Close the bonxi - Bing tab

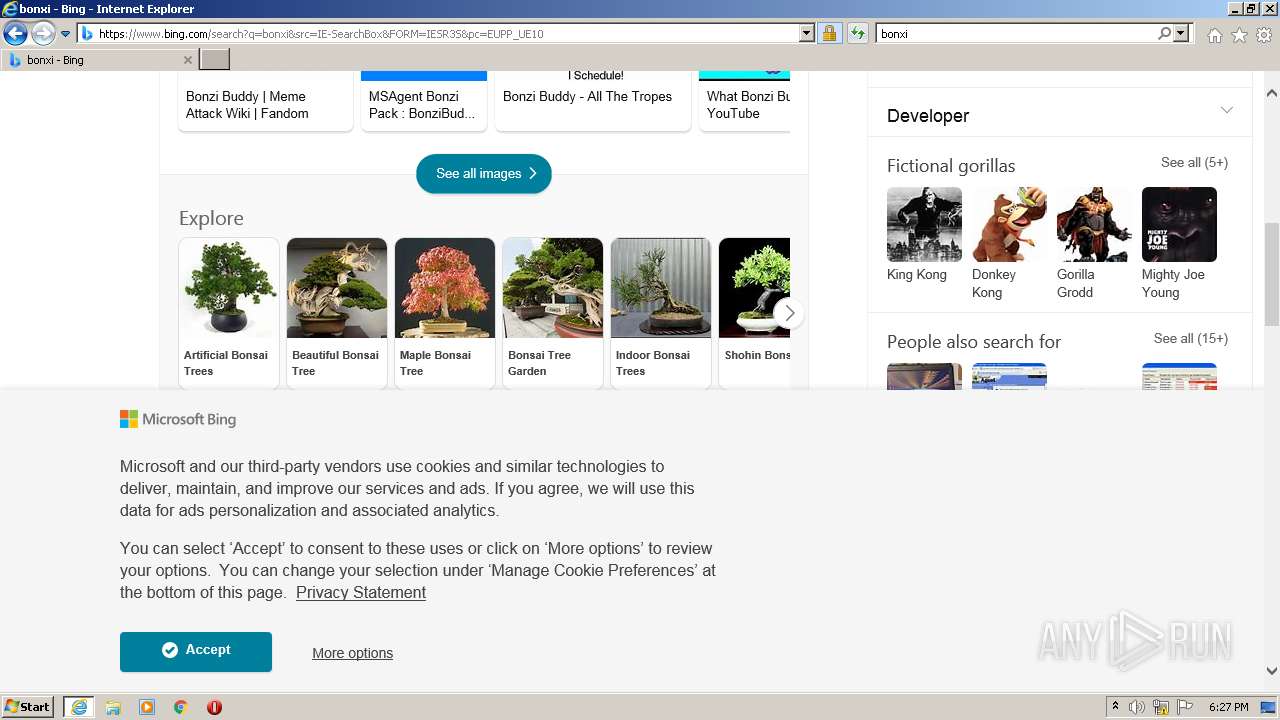click(x=187, y=60)
